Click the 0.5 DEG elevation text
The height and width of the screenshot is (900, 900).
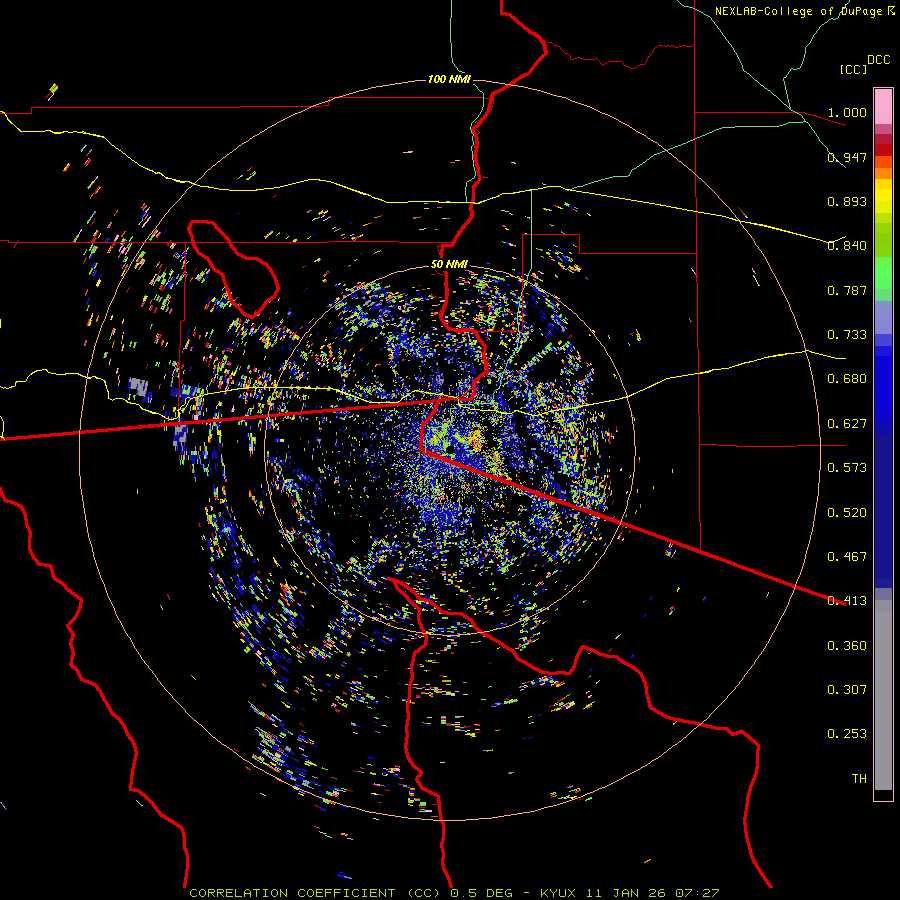pyautogui.click(x=480, y=893)
